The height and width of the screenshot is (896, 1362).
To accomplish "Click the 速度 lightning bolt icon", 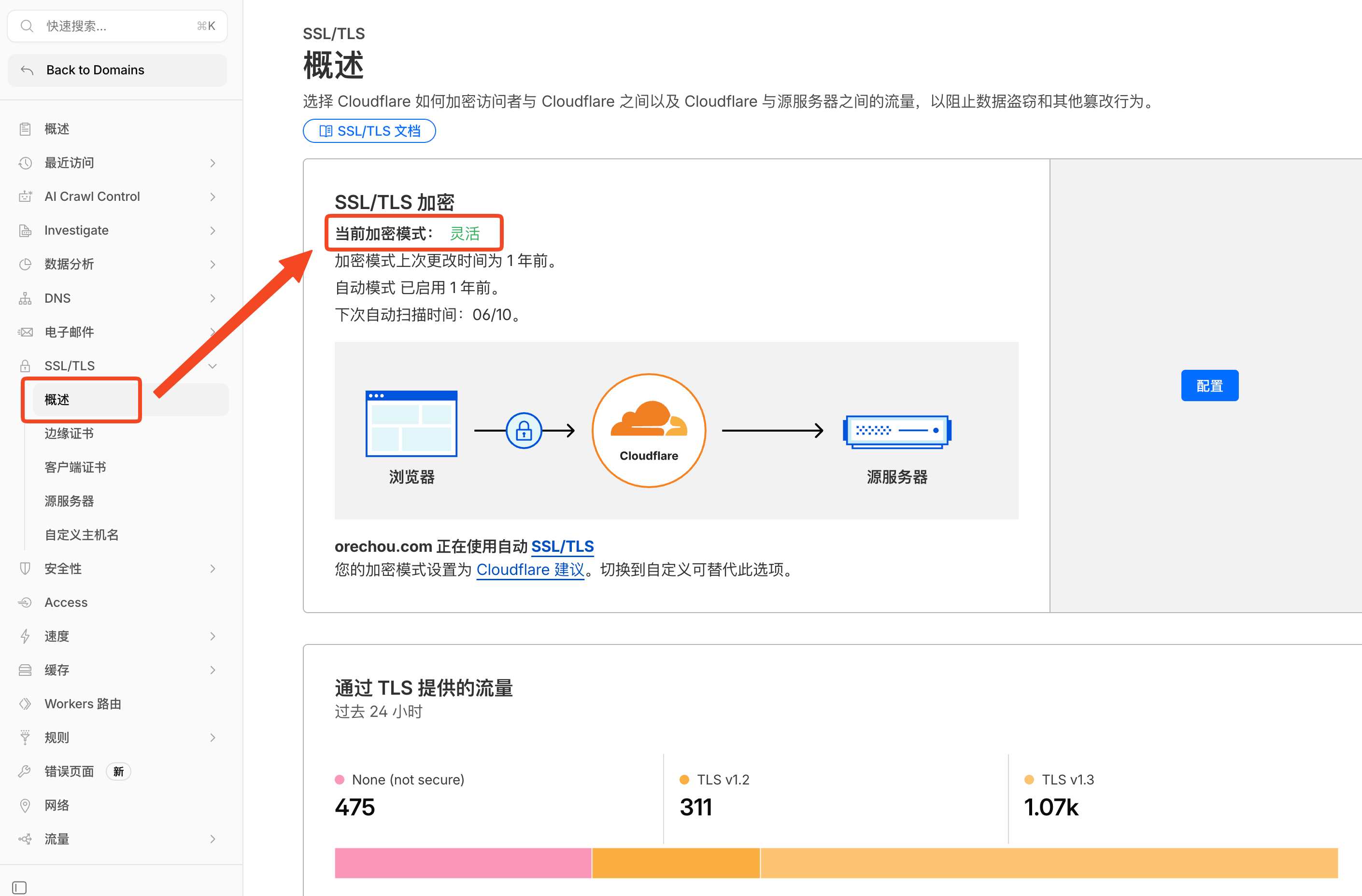I will pyautogui.click(x=25, y=636).
